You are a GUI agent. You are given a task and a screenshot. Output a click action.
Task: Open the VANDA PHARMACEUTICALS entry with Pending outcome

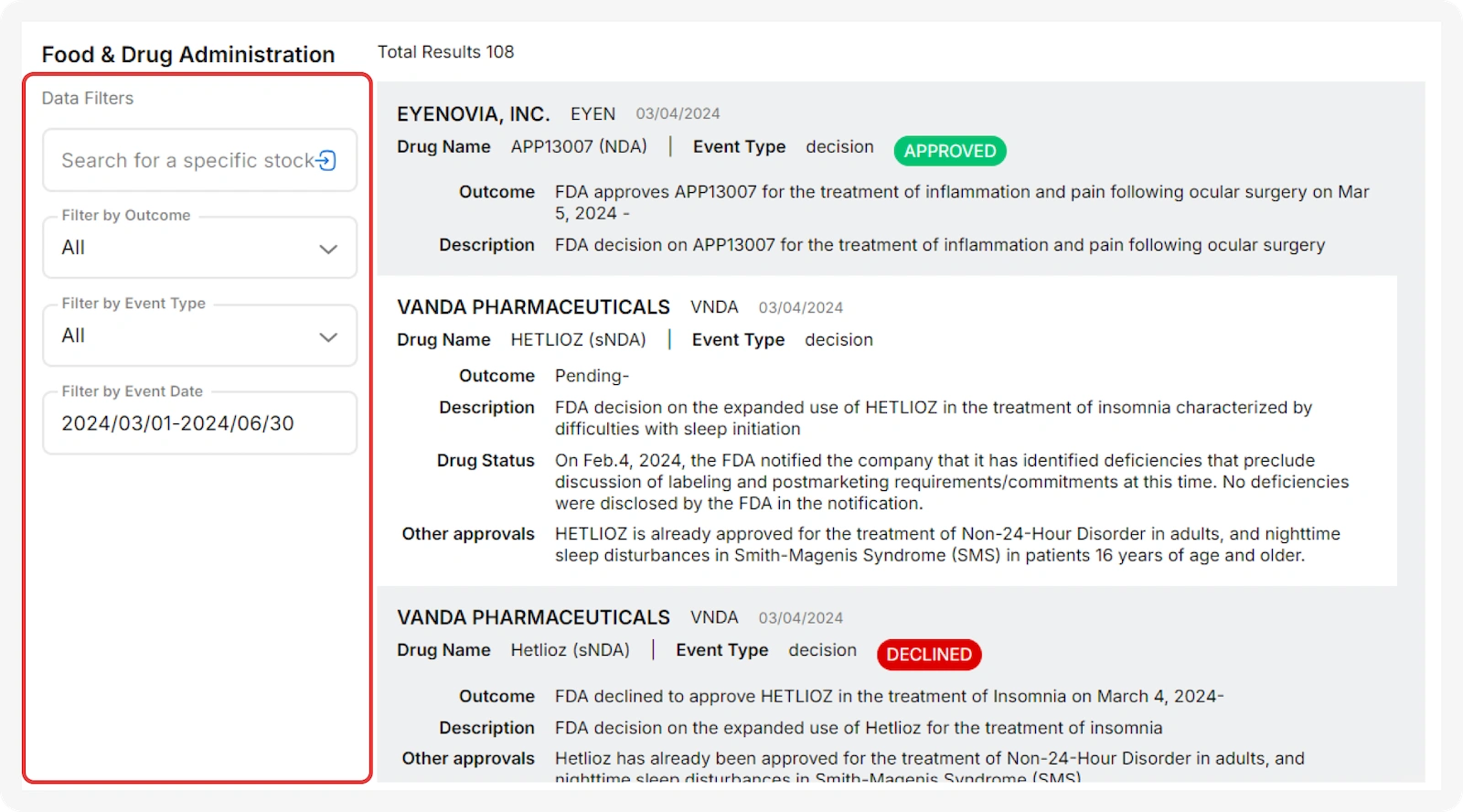coord(533,307)
